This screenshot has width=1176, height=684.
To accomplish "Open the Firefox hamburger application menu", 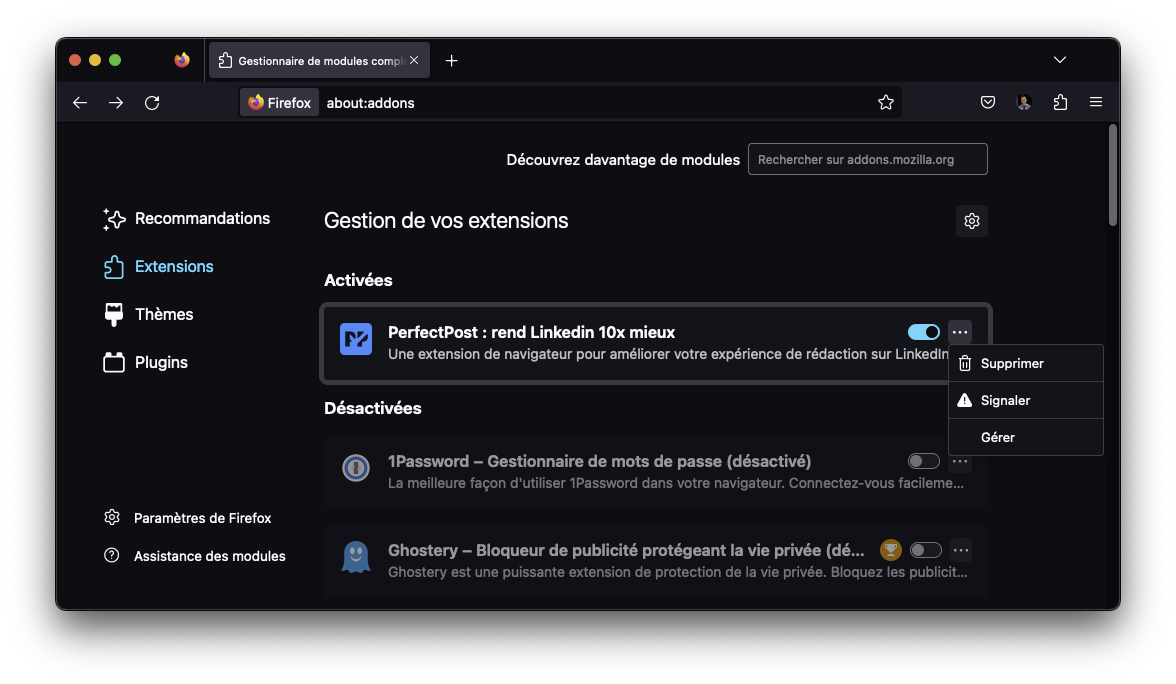I will [x=1096, y=102].
